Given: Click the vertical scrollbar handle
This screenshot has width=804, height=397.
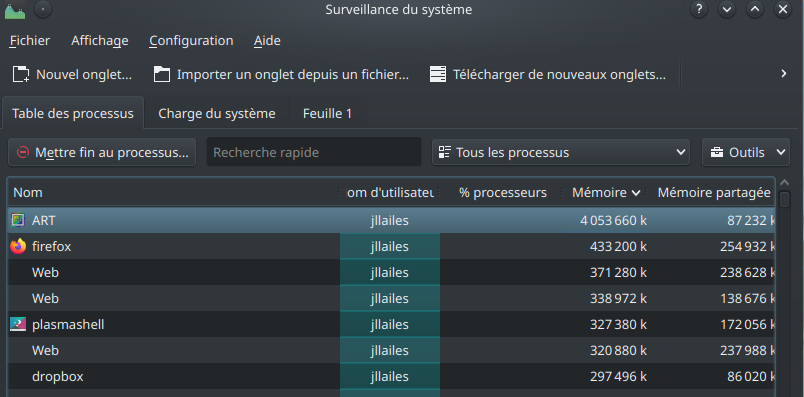Looking at the screenshot, I should coord(785,199).
